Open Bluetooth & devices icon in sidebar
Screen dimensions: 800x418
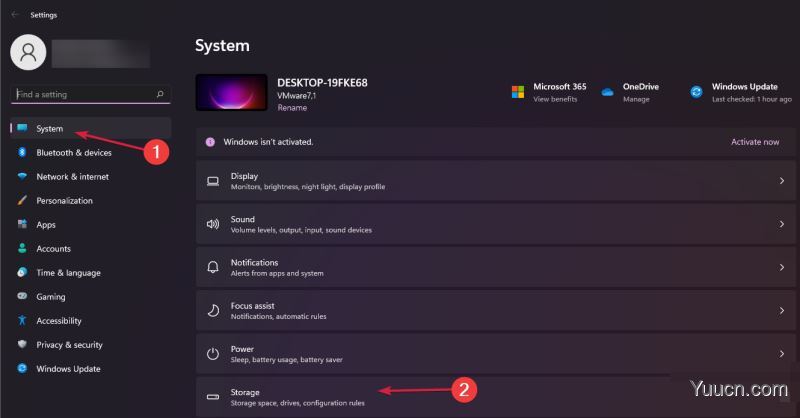click(22, 152)
